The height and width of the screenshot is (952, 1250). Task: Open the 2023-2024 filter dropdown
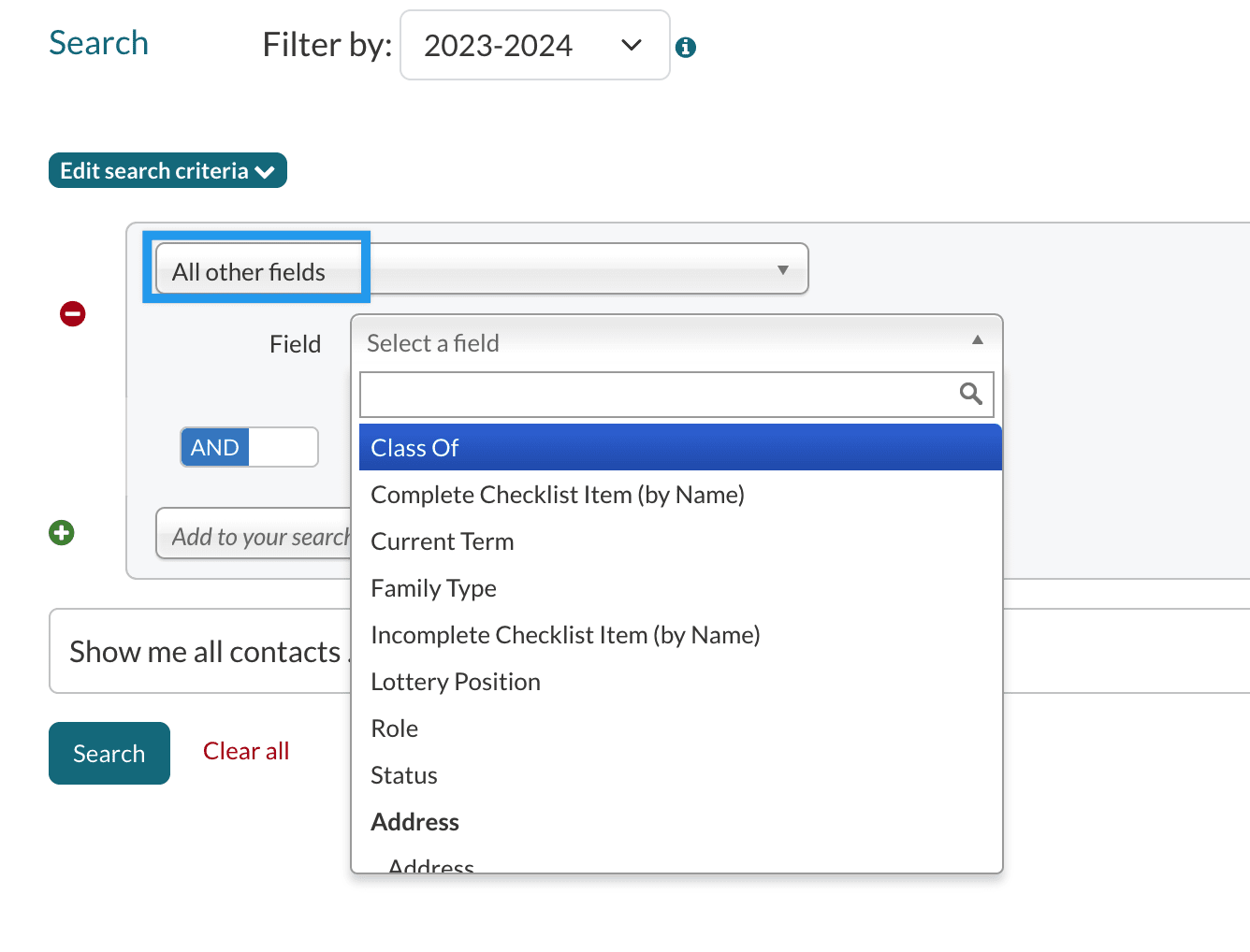[534, 45]
